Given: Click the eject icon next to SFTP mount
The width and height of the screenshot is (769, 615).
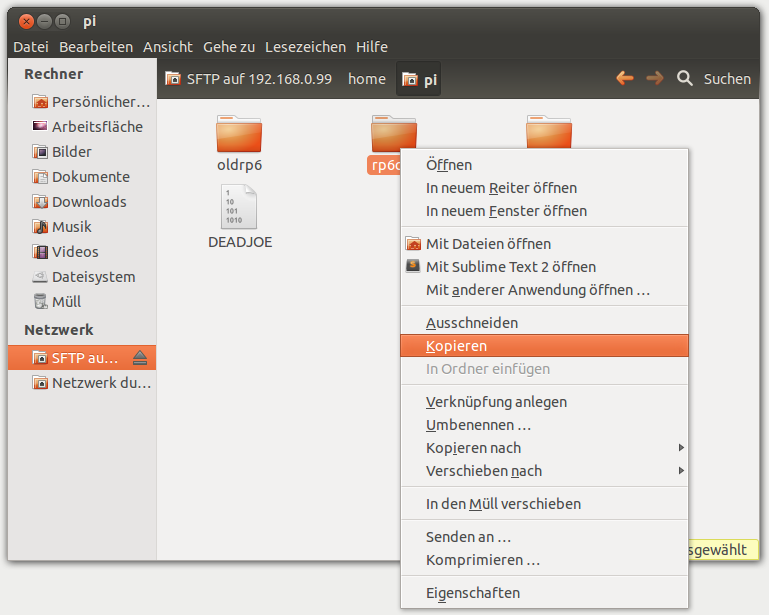Looking at the screenshot, I should point(140,357).
